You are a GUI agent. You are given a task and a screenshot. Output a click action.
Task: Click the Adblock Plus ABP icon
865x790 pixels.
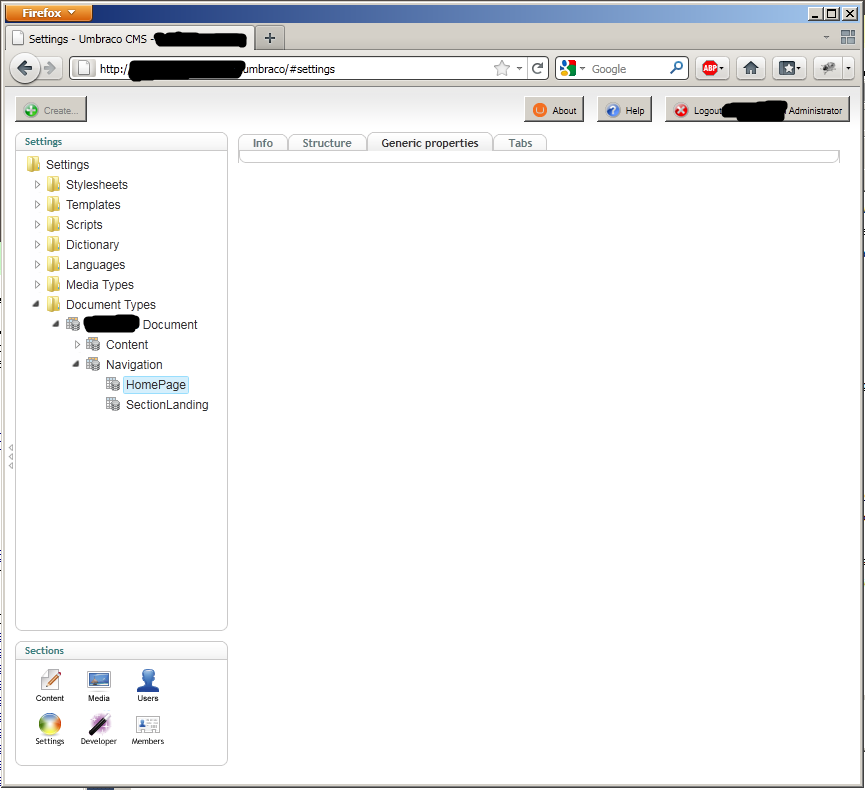(x=710, y=68)
